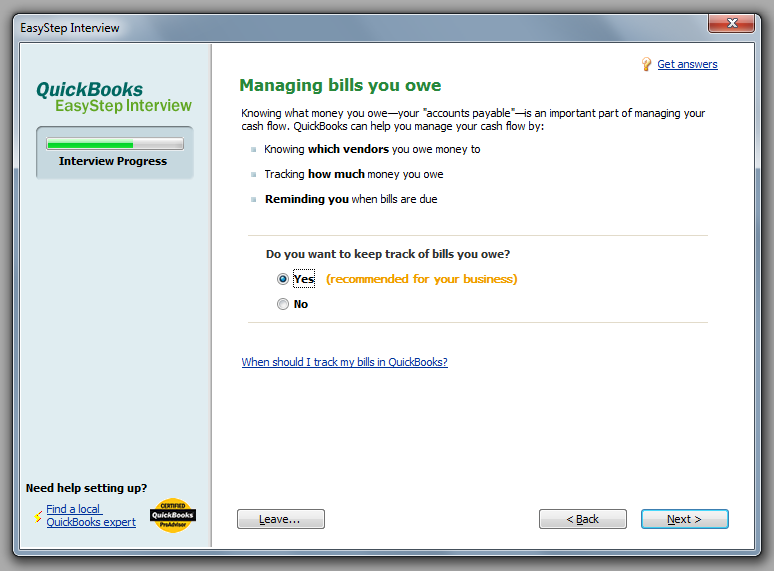
Task: Click the Knowing which vendors bullet text
Action: coord(372,149)
